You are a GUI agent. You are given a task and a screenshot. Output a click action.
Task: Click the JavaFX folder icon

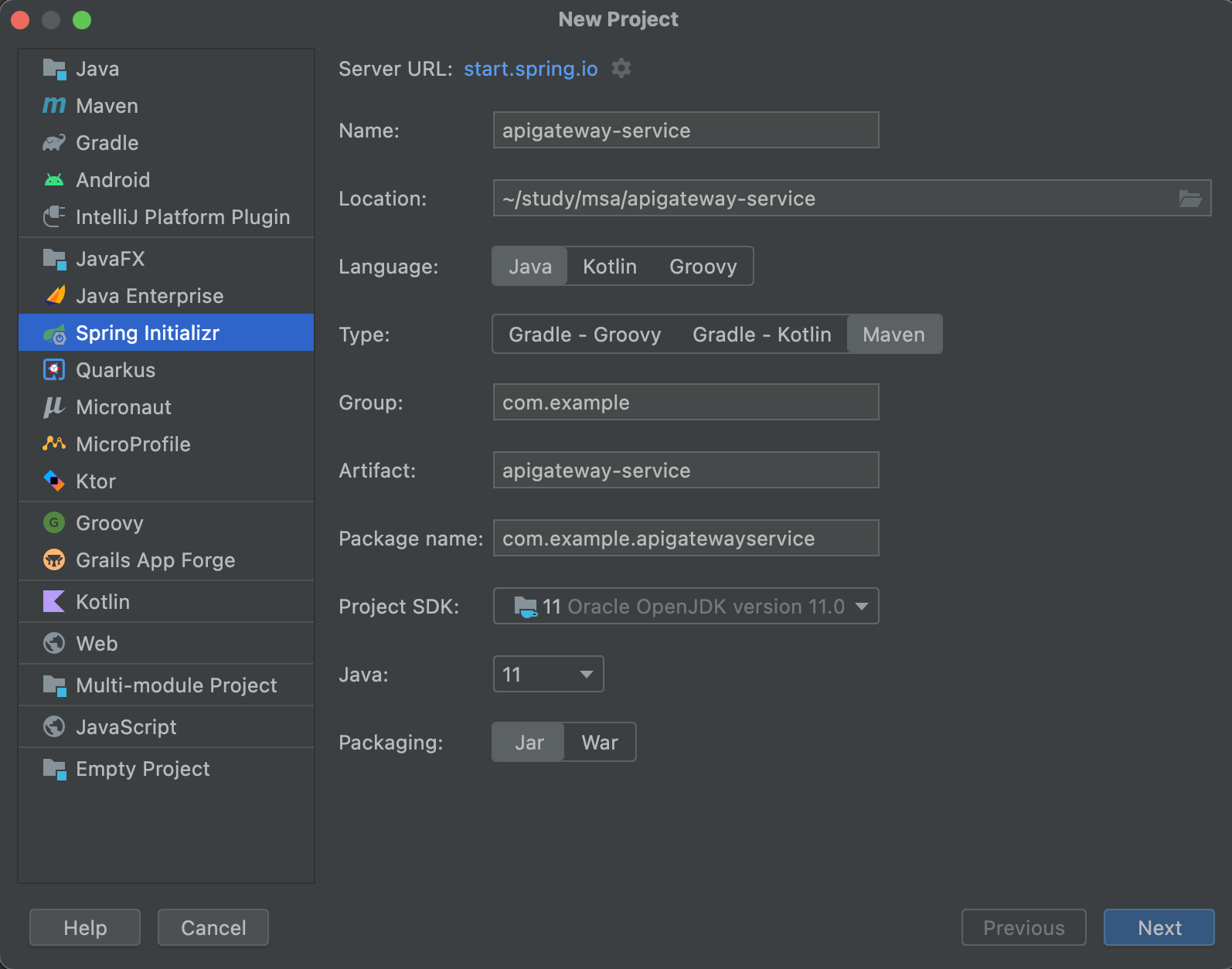coord(54,259)
